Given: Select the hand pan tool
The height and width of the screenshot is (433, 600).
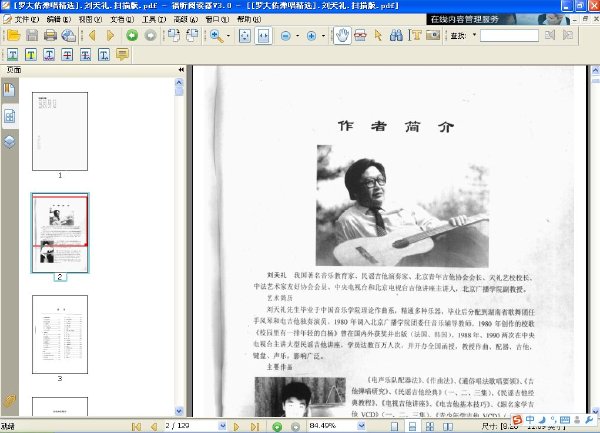Looking at the screenshot, I should pyautogui.click(x=342, y=36).
